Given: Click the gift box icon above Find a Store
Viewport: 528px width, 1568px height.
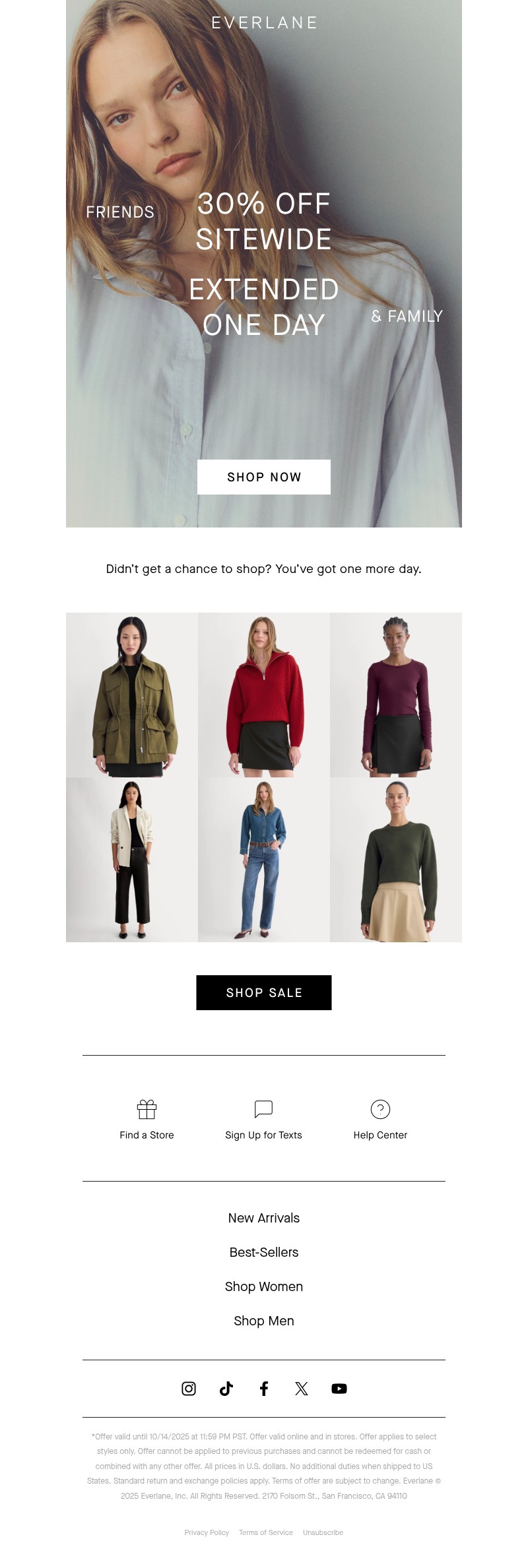Looking at the screenshot, I should pos(147,1109).
